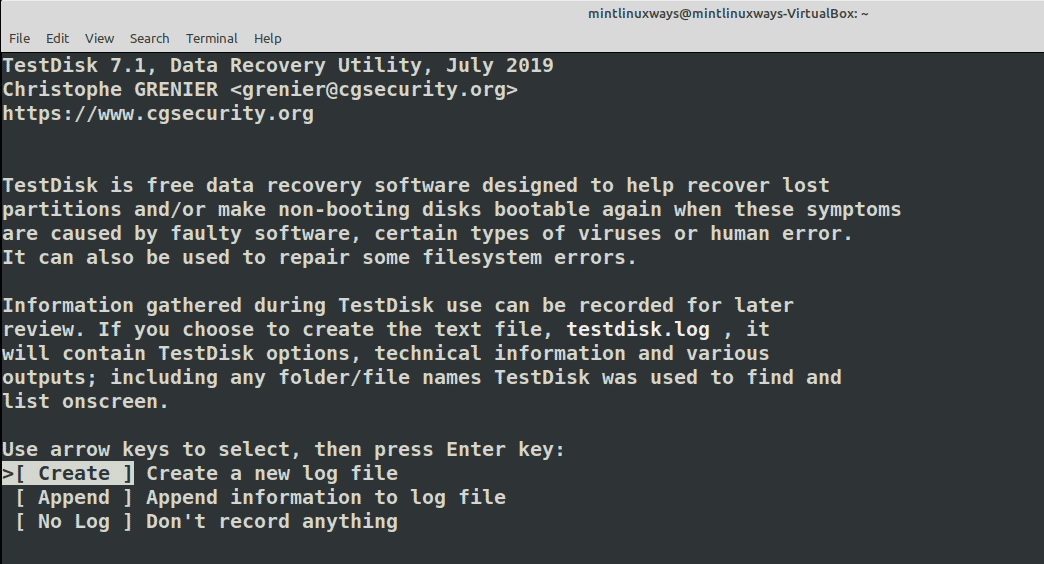Image resolution: width=1044 pixels, height=564 pixels.
Task: Click the https://www.cgsecurity.org URL
Action: coord(158,113)
